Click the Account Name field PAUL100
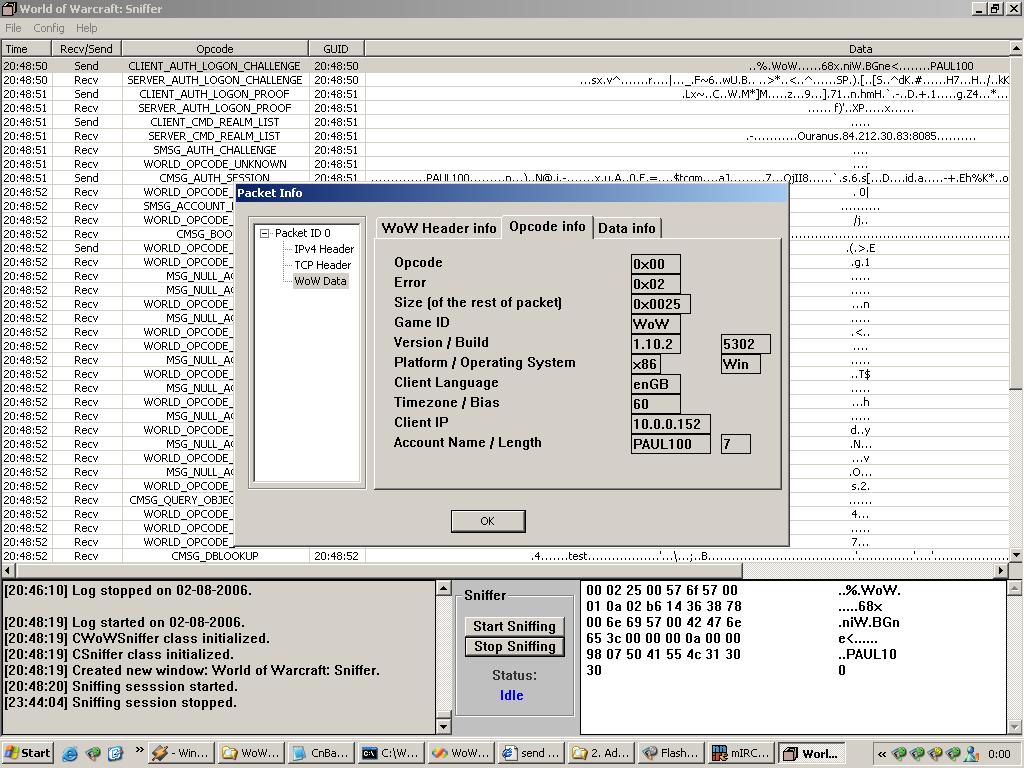Image resolution: width=1024 pixels, height=768 pixels. [x=671, y=444]
